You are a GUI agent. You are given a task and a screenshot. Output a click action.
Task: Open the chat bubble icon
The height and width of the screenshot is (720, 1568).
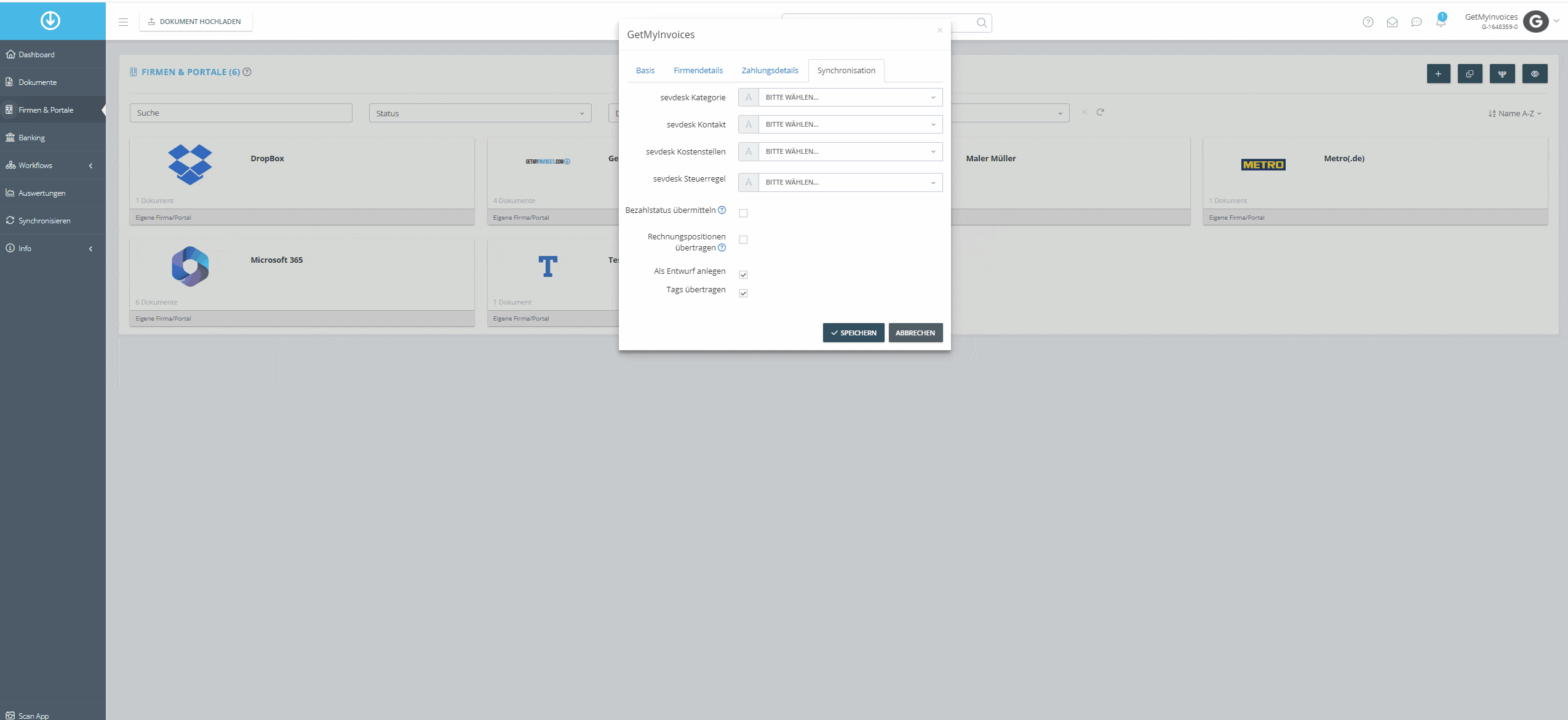[1416, 22]
